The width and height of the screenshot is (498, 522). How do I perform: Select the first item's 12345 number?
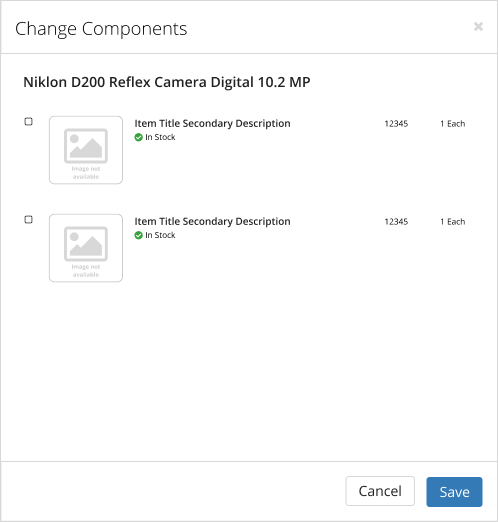396,124
